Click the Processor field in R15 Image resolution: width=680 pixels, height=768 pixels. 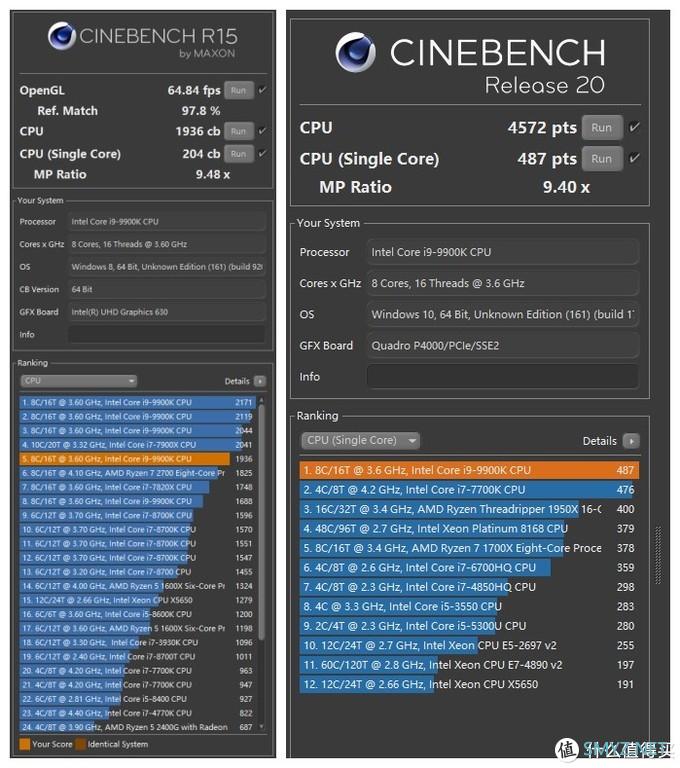[167, 221]
